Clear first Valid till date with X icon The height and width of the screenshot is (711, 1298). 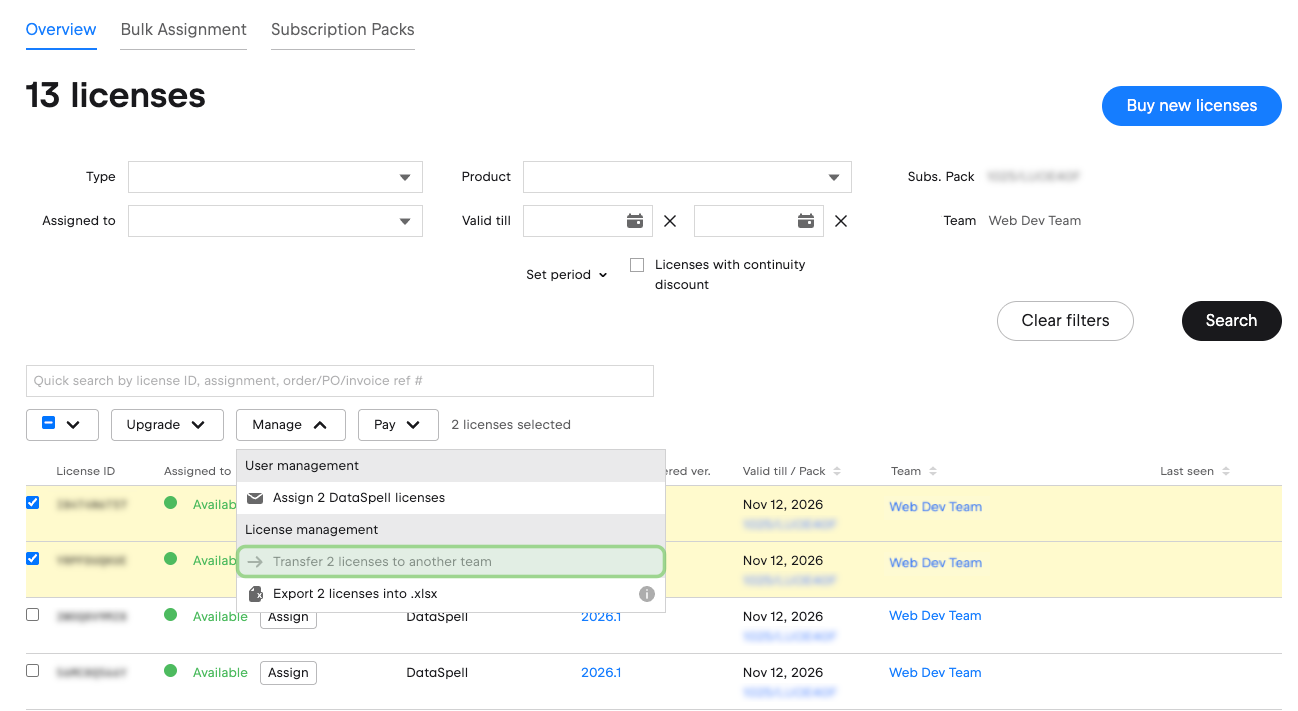pos(670,221)
